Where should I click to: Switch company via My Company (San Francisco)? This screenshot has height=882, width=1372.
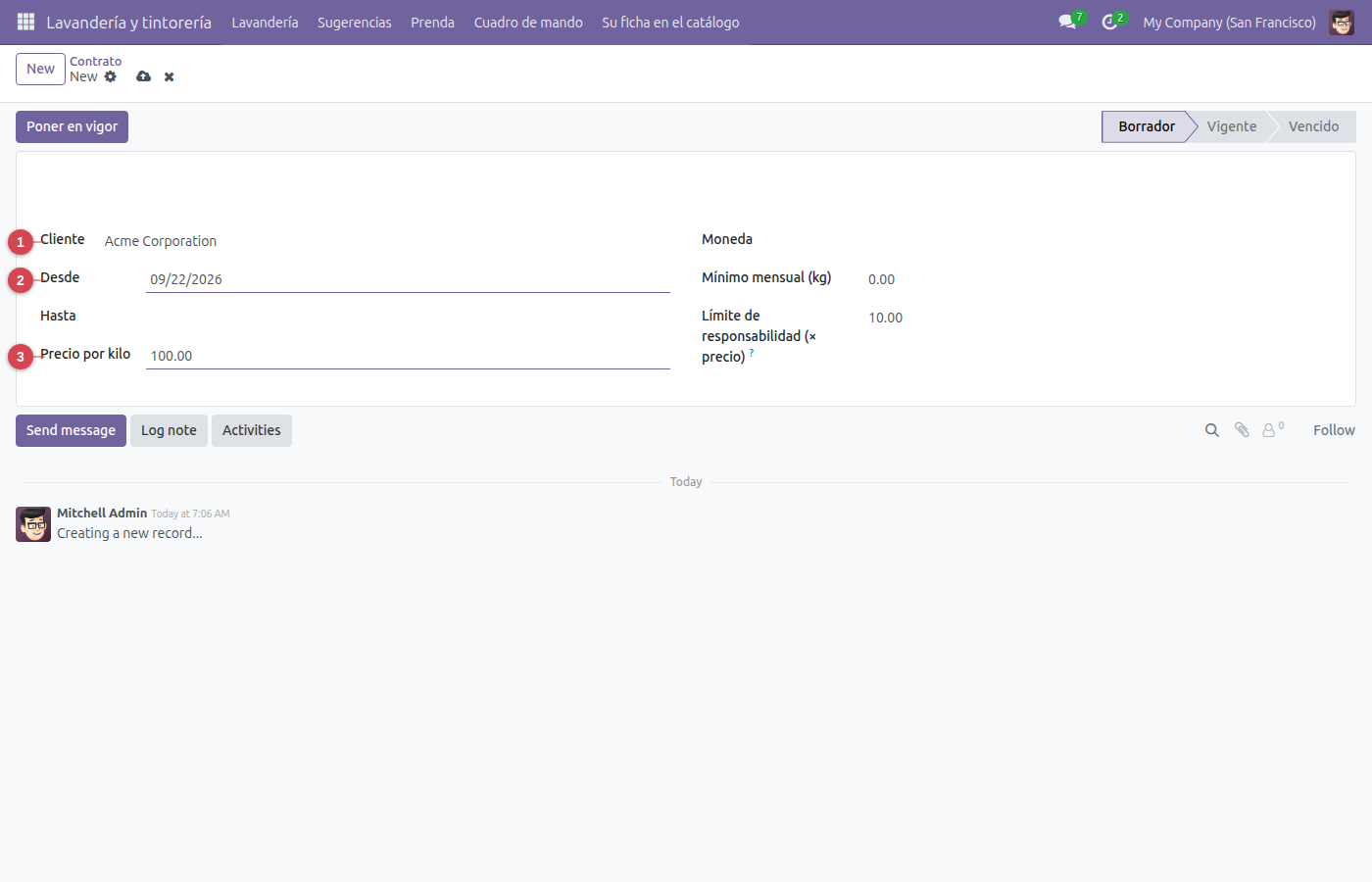pyautogui.click(x=1229, y=22)
